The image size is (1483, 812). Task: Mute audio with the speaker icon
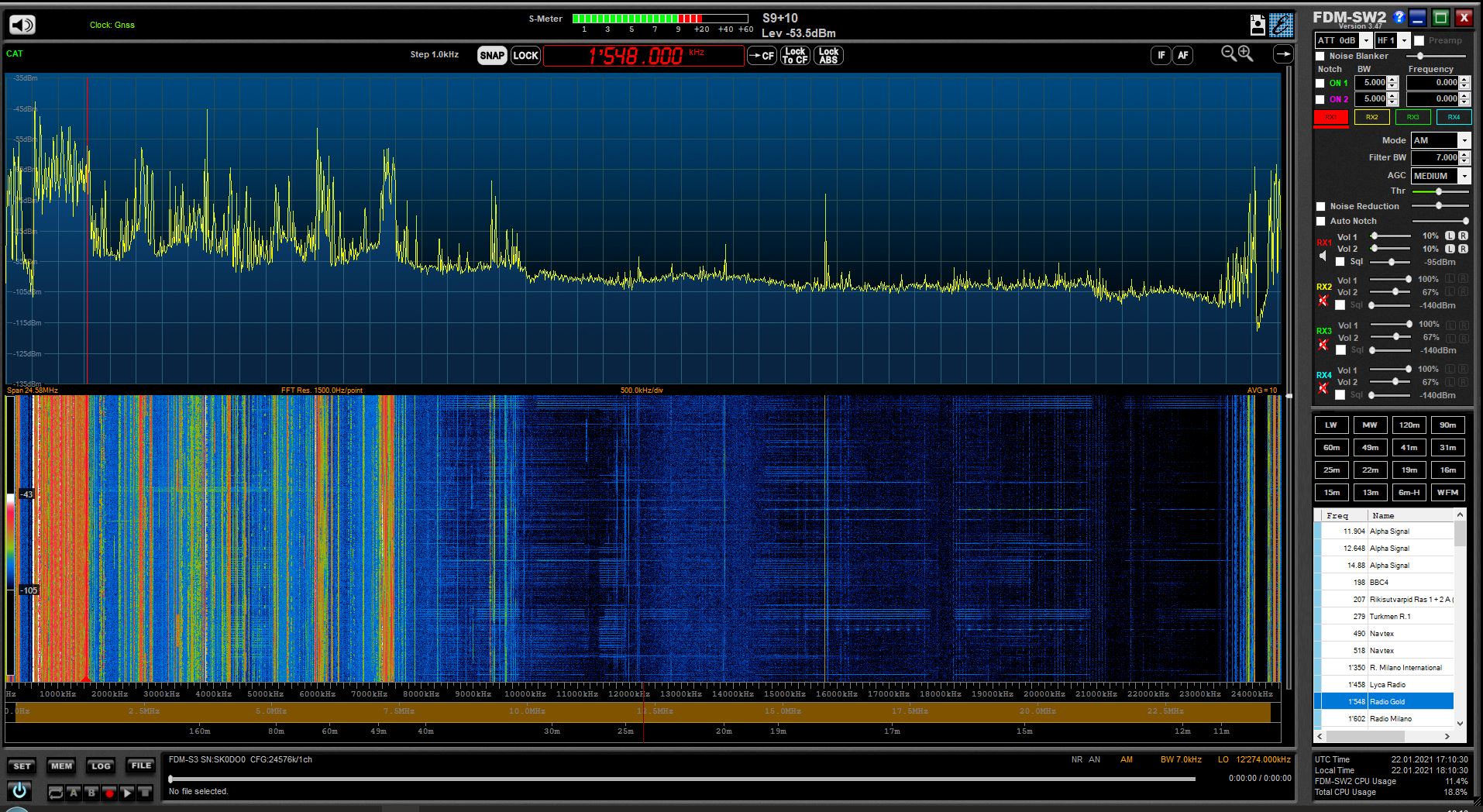pyautogui.click(x=22, y=25)
